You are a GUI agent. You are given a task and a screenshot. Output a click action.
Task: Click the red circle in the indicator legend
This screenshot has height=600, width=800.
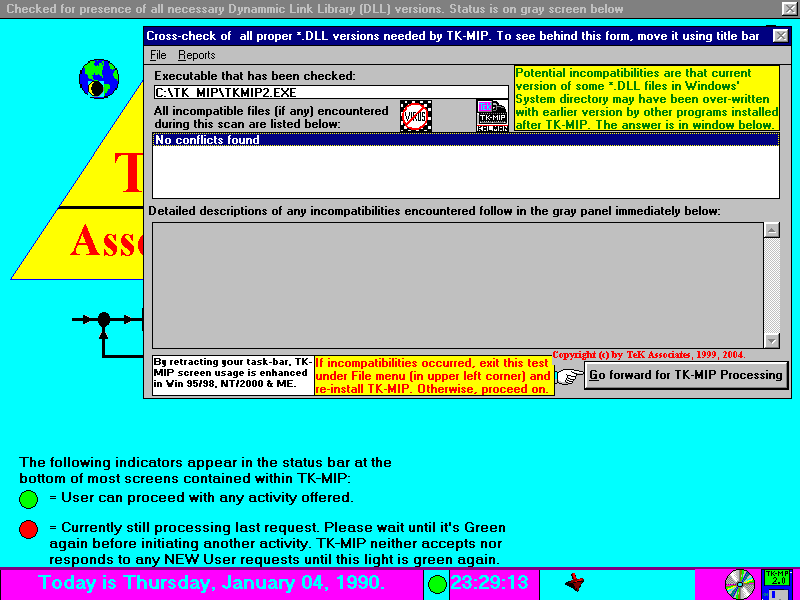pos(29,529)
